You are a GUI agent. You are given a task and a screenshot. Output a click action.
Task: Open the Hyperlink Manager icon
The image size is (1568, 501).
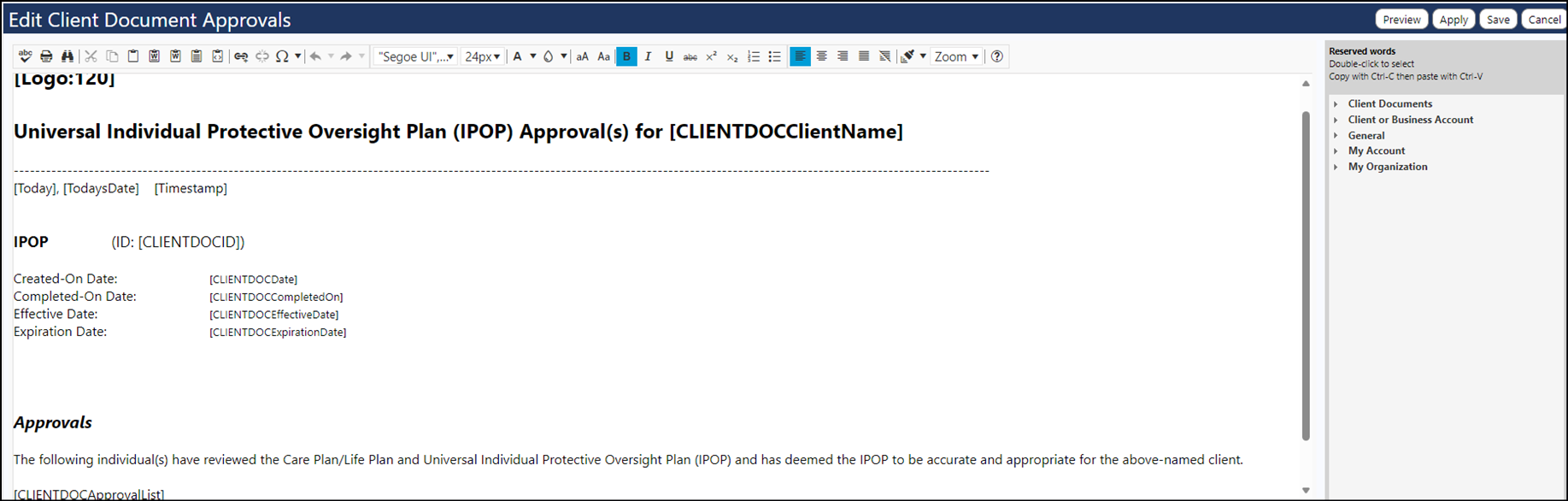point(241,56)
